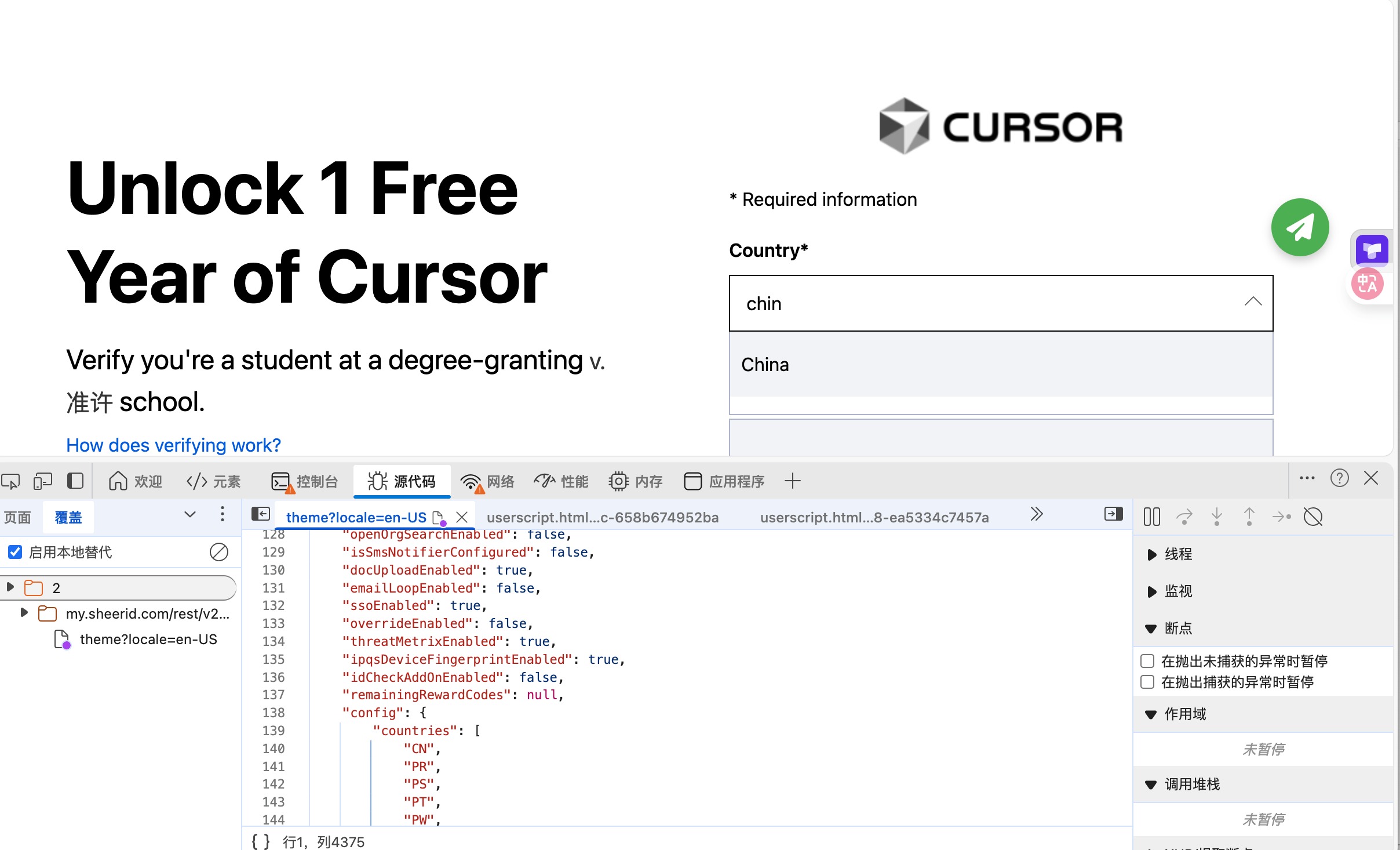1400x850 pixels.
Task: Click the clear overrides configuration icon
Action: (x=219, y=552)
